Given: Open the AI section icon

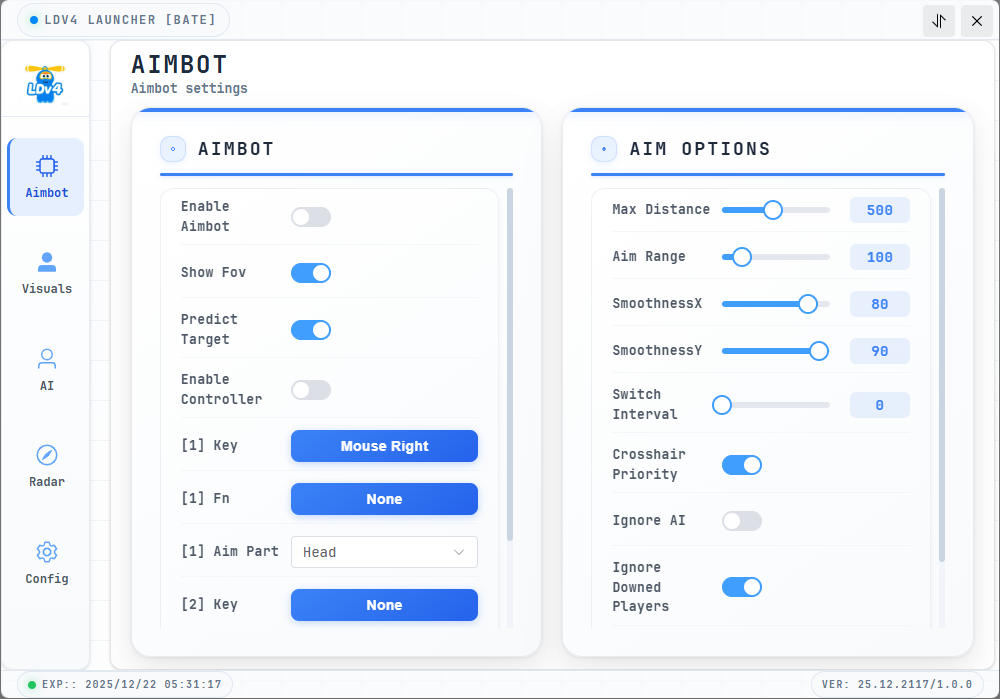Looking at the screenshot, I should point(46,358).
